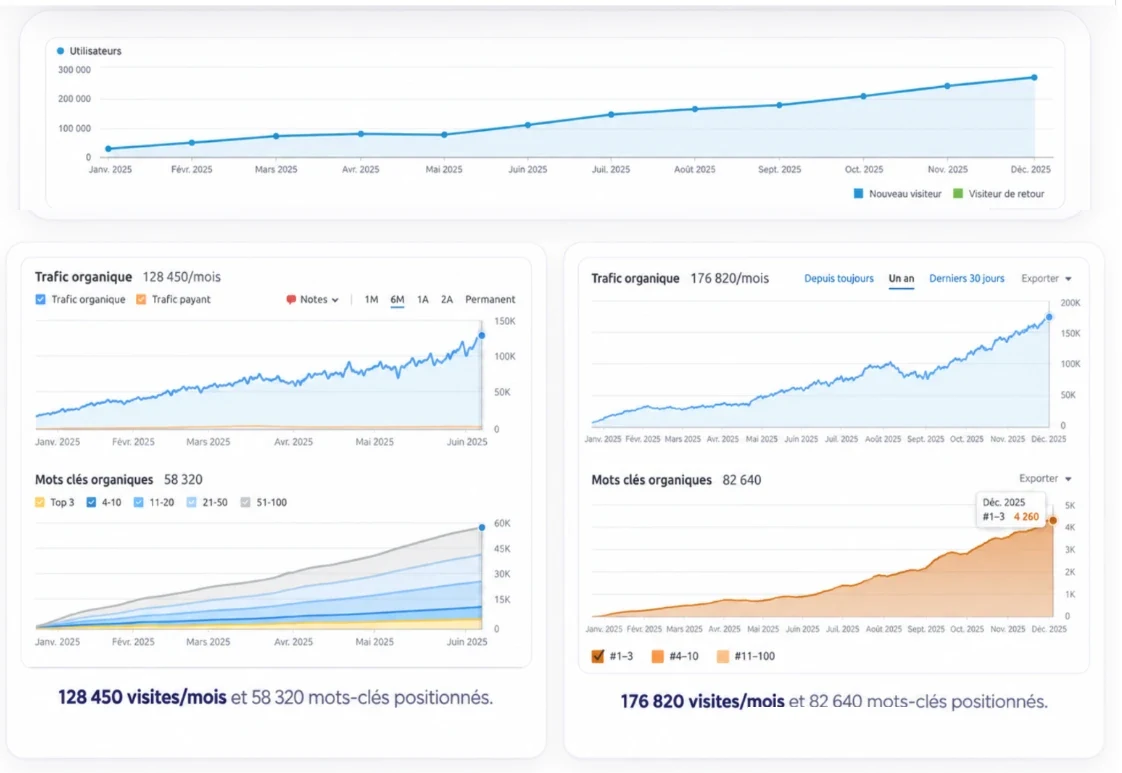Open the Exporter dropdown for Mots clés organiques
This screenshot has height=773, width=1122.
[x=1045, y=478]
